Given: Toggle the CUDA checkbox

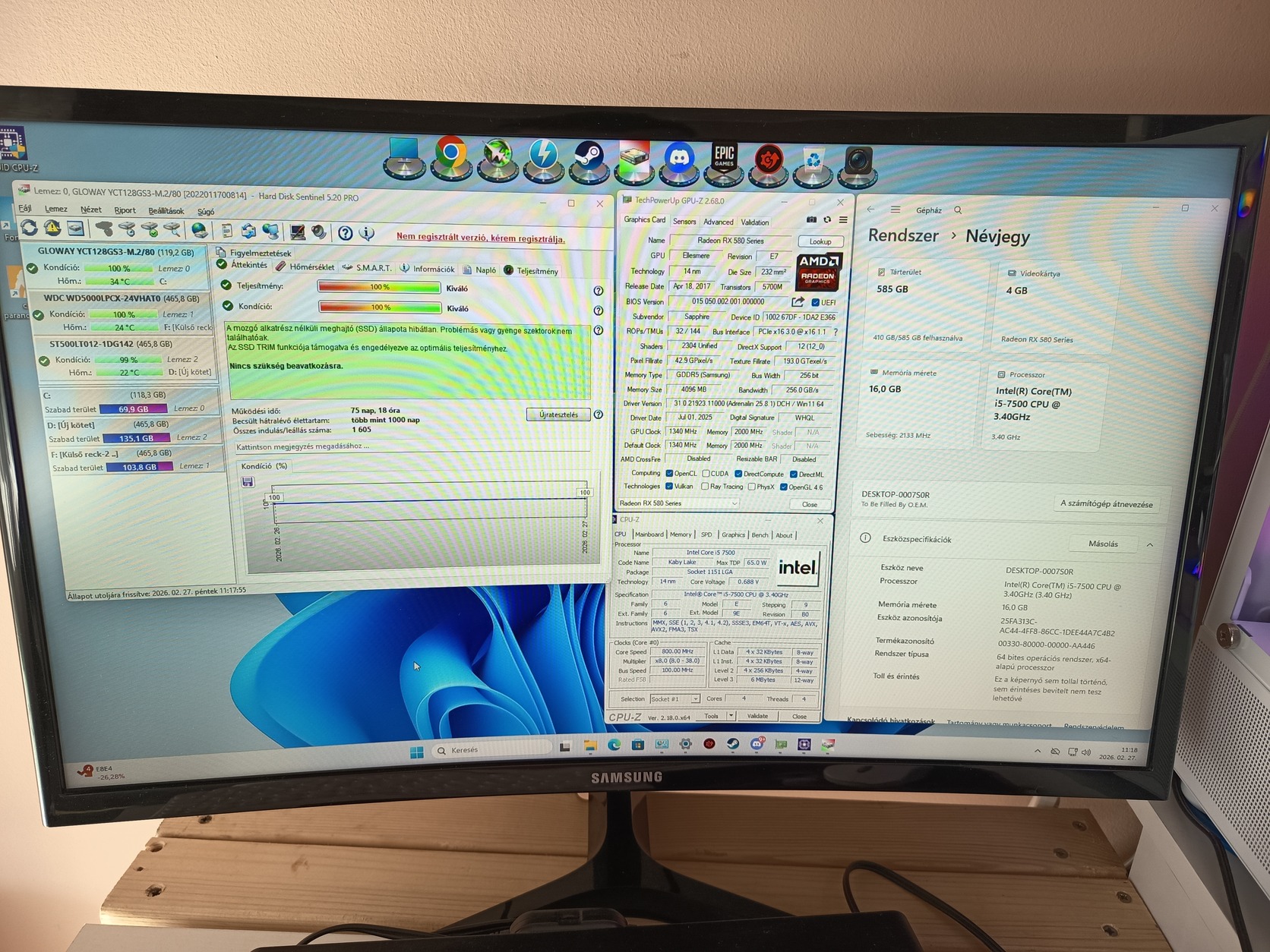Looking at the screenshot, I should [x=706, y=474].
